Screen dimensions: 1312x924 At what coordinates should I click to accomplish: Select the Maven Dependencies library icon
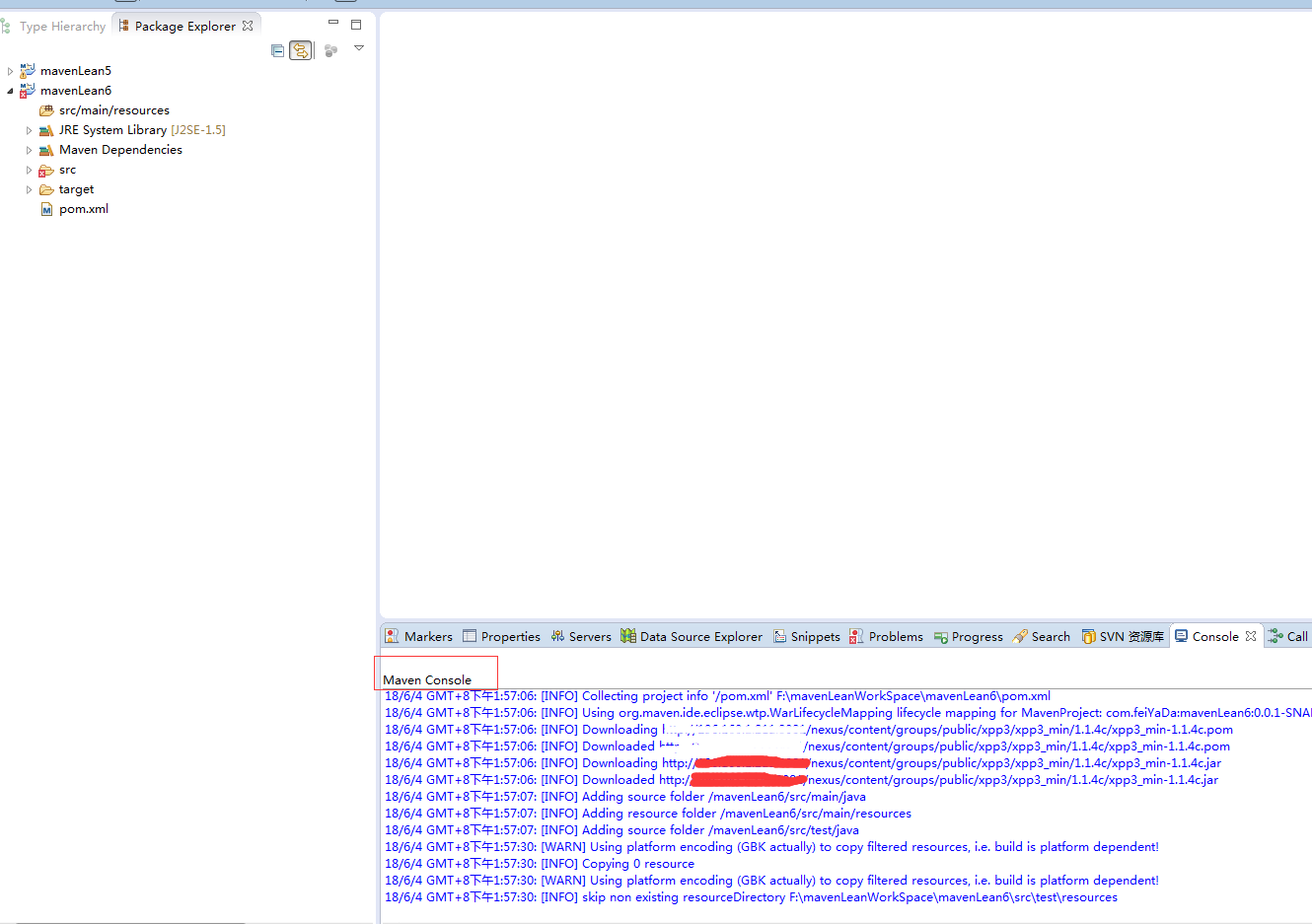pyautogui.click(x=46, y=150)
